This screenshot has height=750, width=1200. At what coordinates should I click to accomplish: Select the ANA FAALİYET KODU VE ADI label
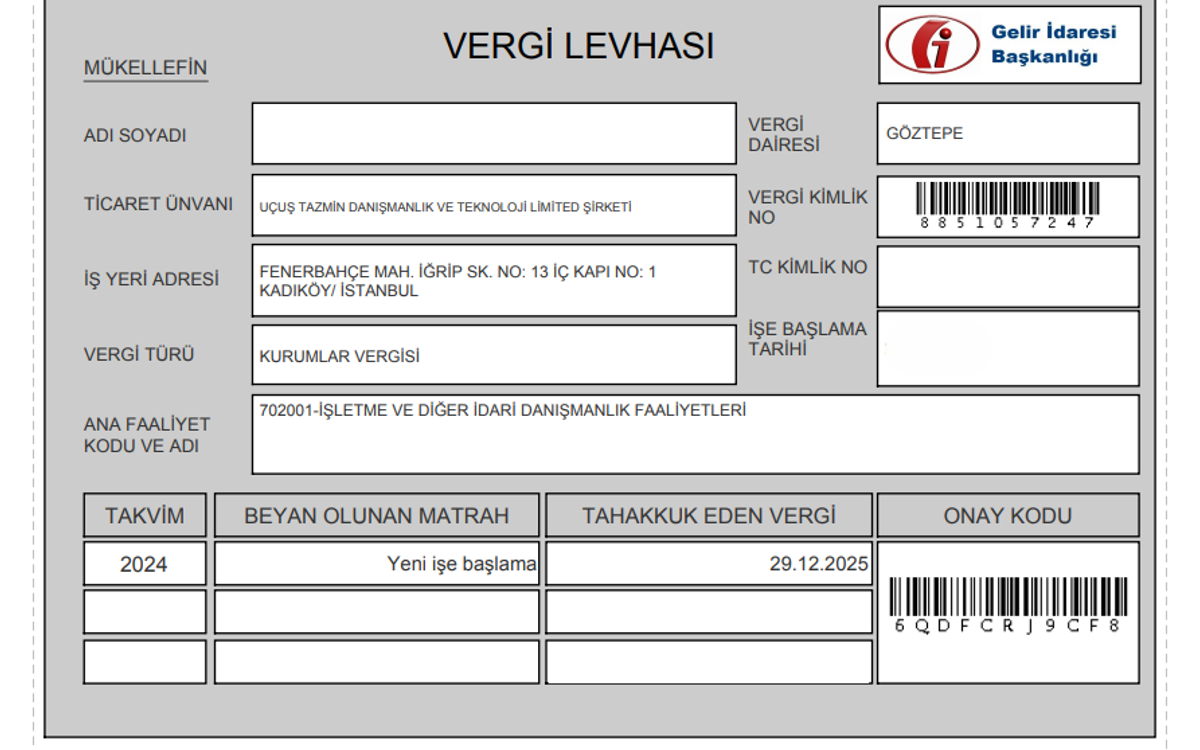point(147,435)
